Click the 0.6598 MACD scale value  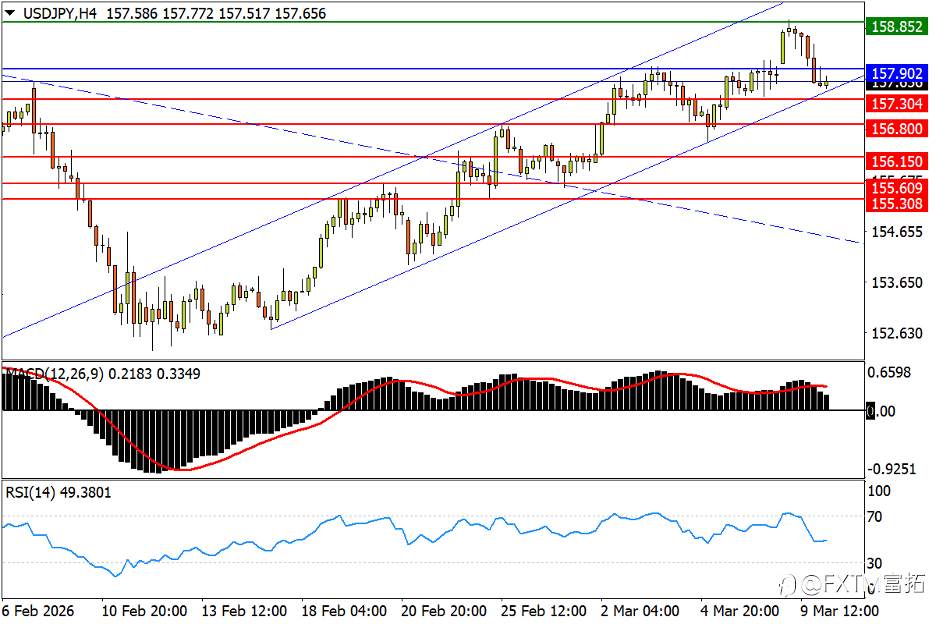[889, 373]
